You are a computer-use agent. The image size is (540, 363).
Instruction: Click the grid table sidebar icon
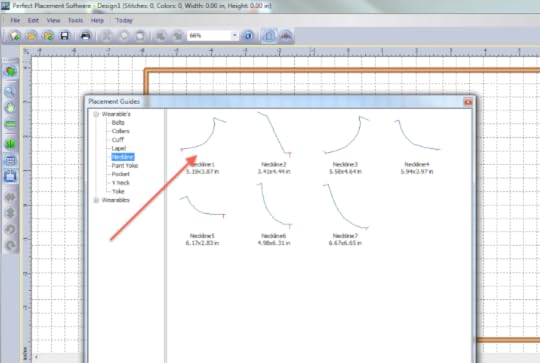coord(10,160)
